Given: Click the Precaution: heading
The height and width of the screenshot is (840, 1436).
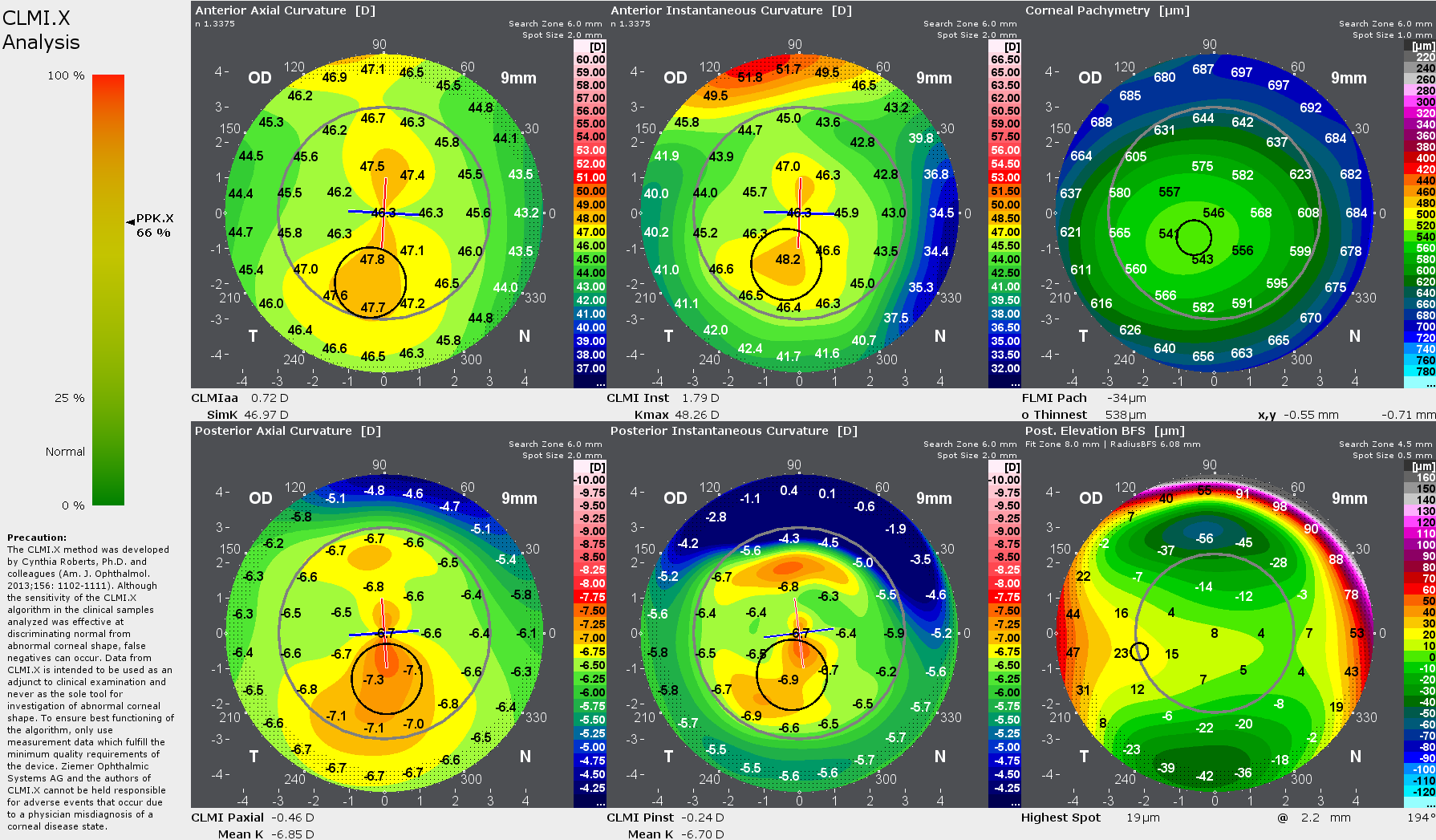Looking at the screenshot, I should click(37, 538).
